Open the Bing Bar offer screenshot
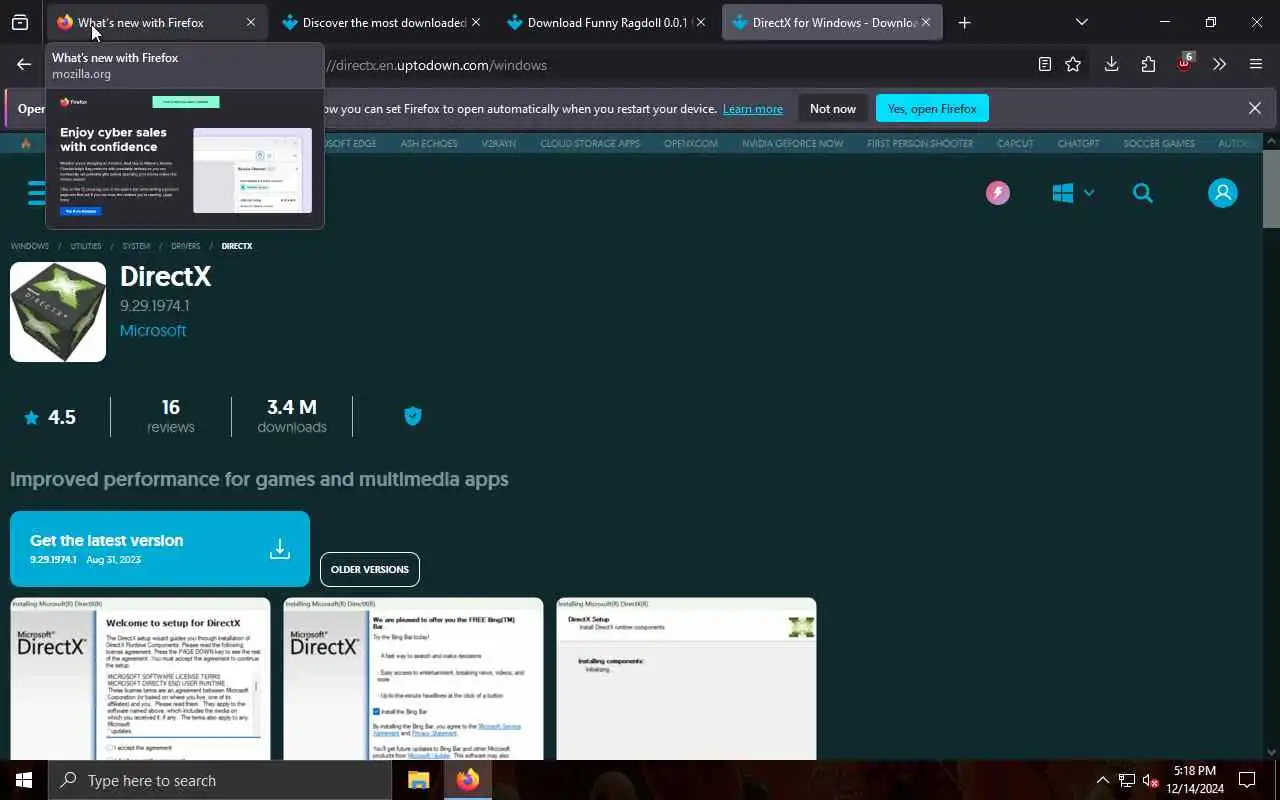The width and height of the screenshot is (1280, 800). click(413, 678)
